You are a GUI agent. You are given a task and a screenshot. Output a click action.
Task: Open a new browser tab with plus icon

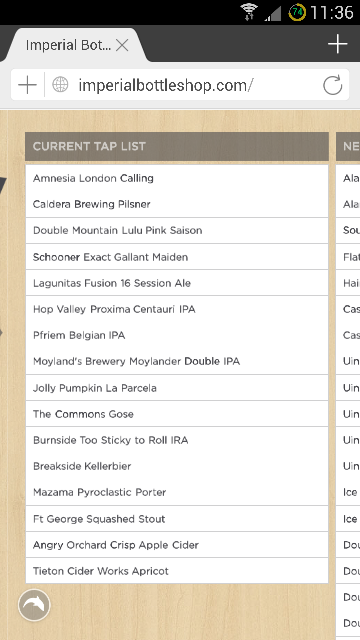click(337, 44)
